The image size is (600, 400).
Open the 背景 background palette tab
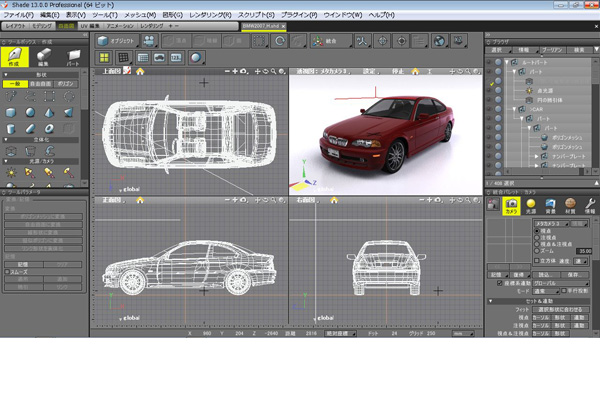click(550, 206)
